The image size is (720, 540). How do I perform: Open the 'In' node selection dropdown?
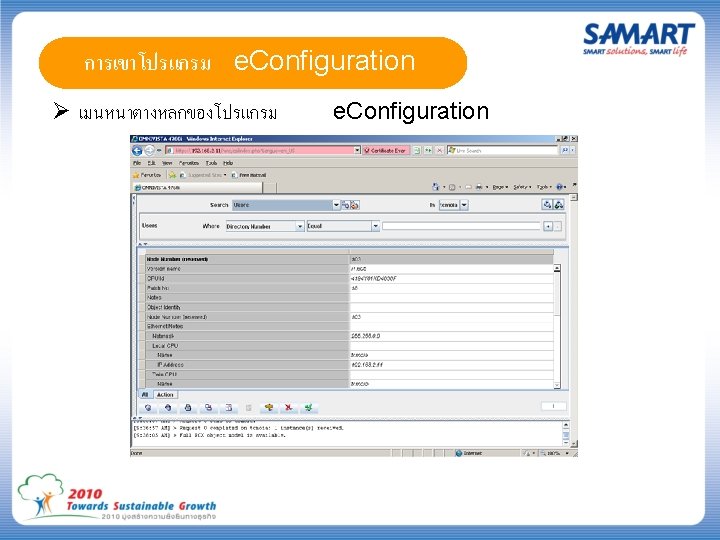(x=464, y=205)
